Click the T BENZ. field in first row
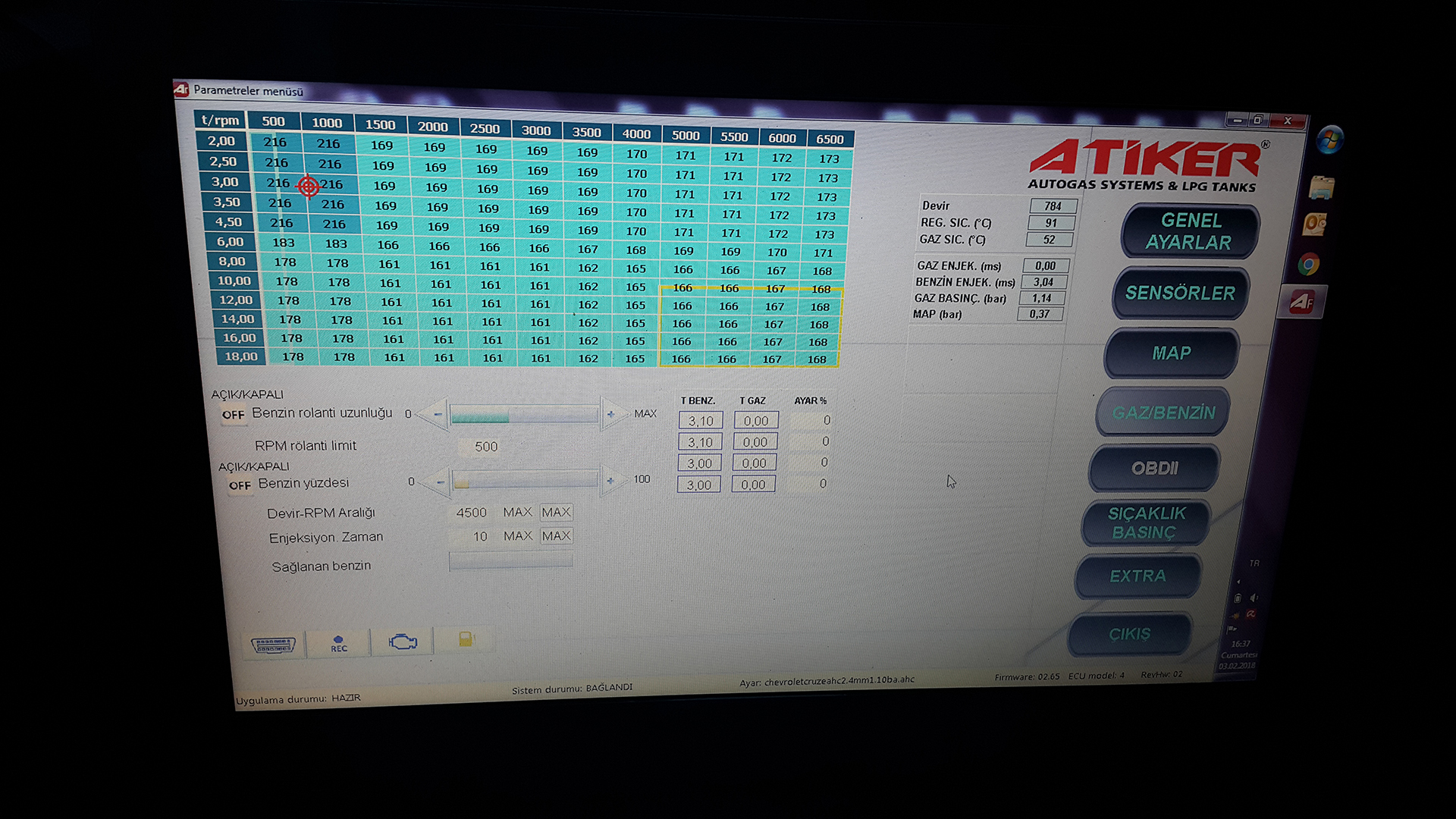1456x819 pixels. coord(701,421)
